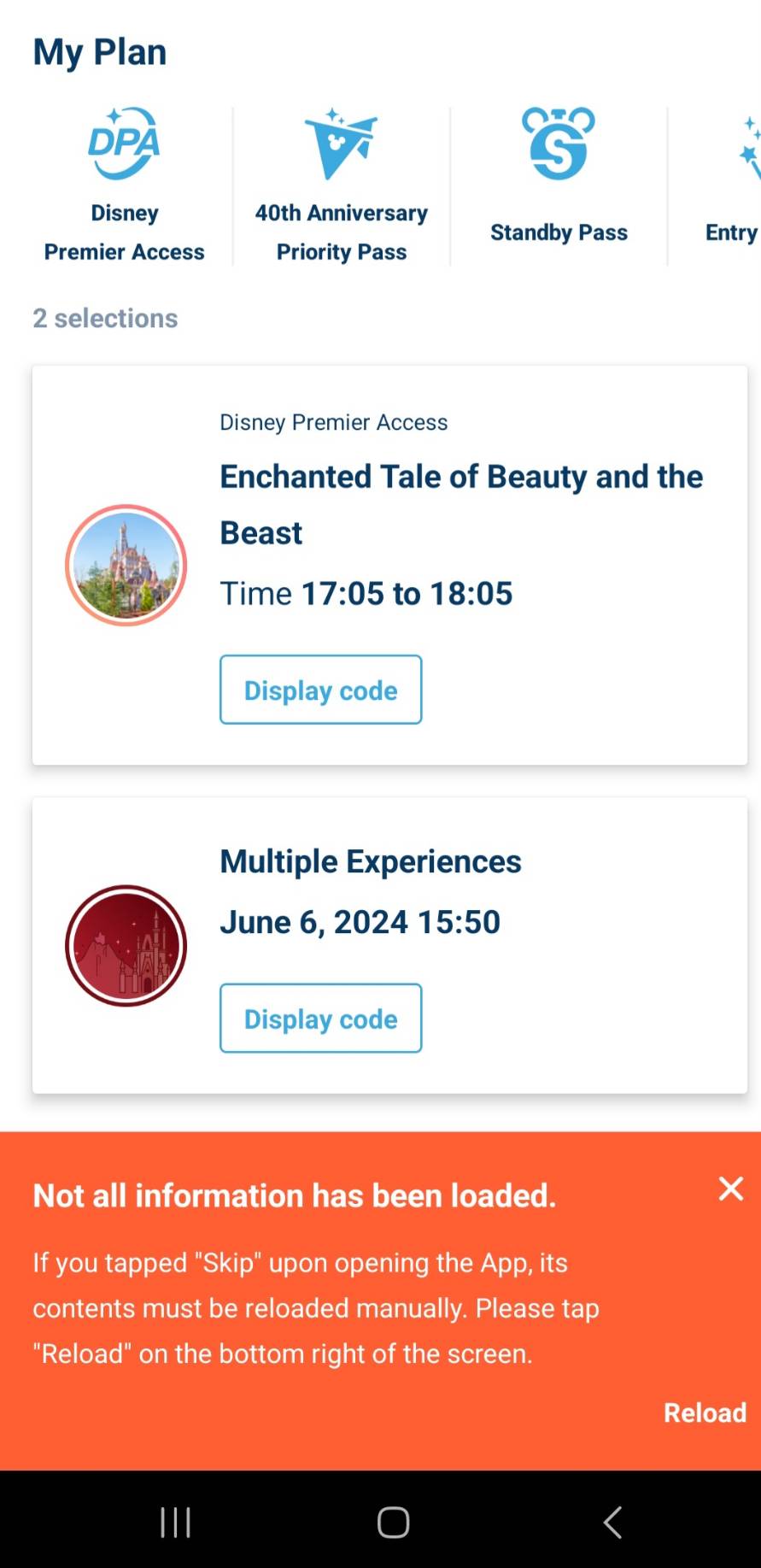Open the Entry text tab

(x=732, y=232)
